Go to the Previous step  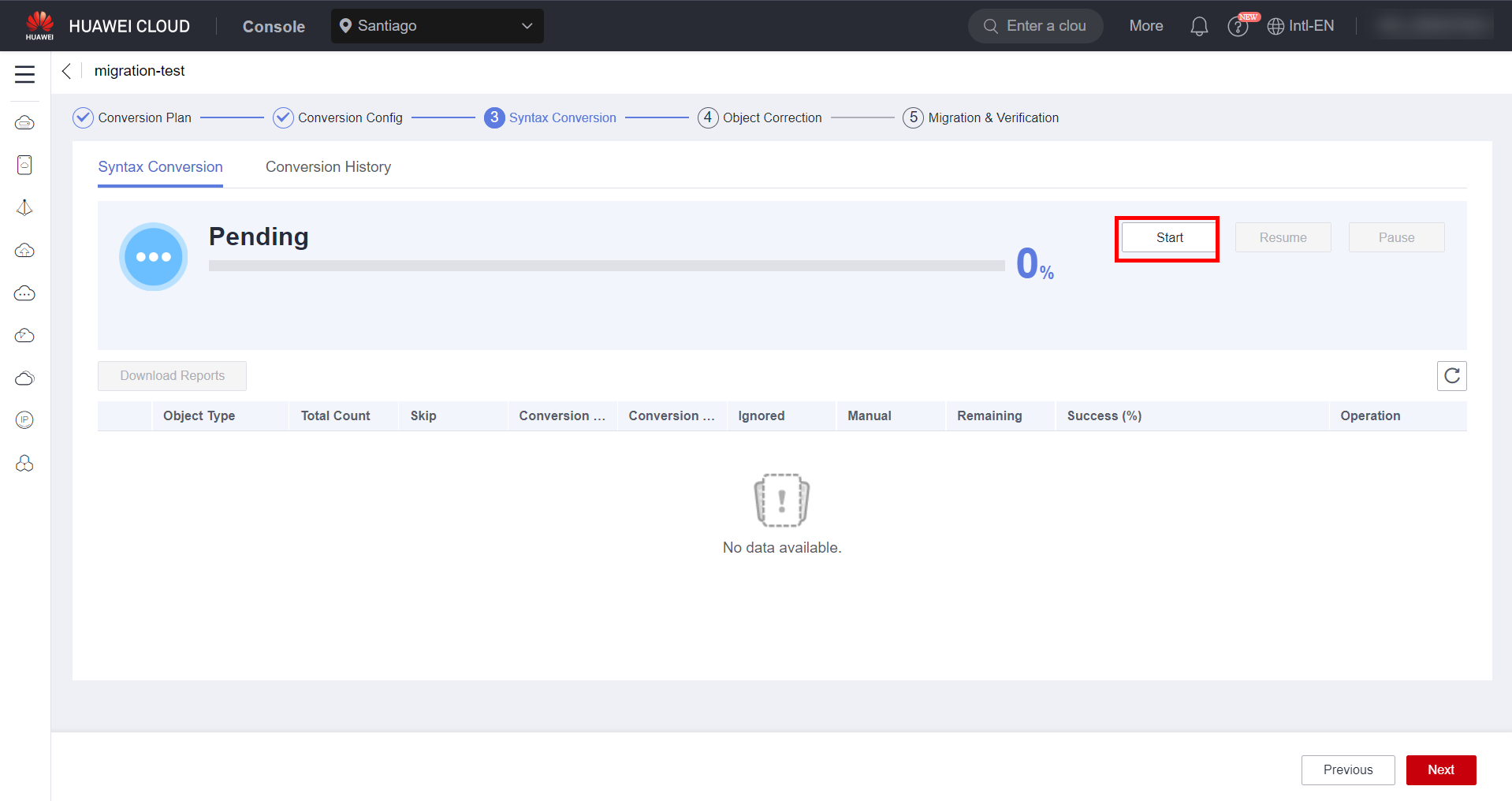point(1347,769)
